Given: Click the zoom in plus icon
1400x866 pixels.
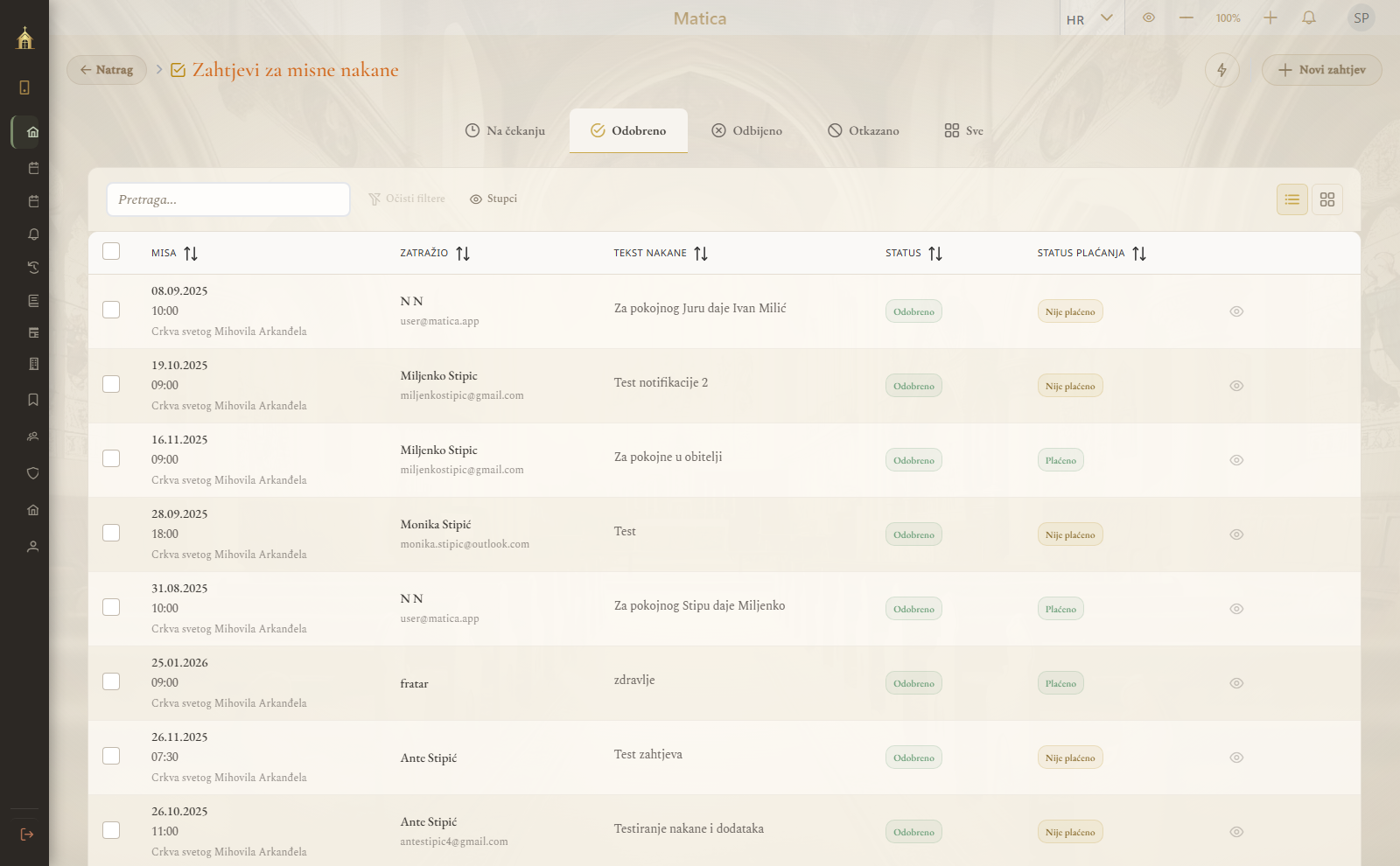Looking at the screenshot, I should click(1270, 18).
